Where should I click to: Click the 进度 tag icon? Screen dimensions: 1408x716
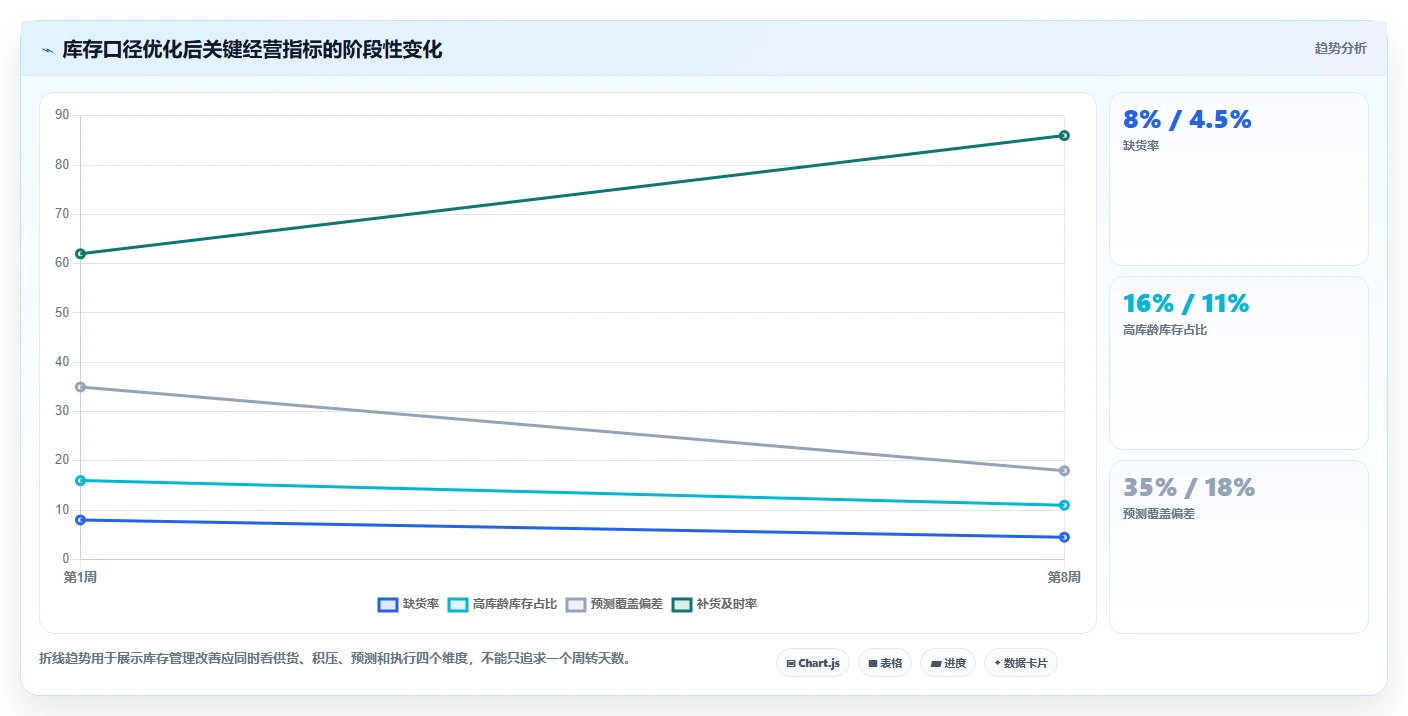935,663
